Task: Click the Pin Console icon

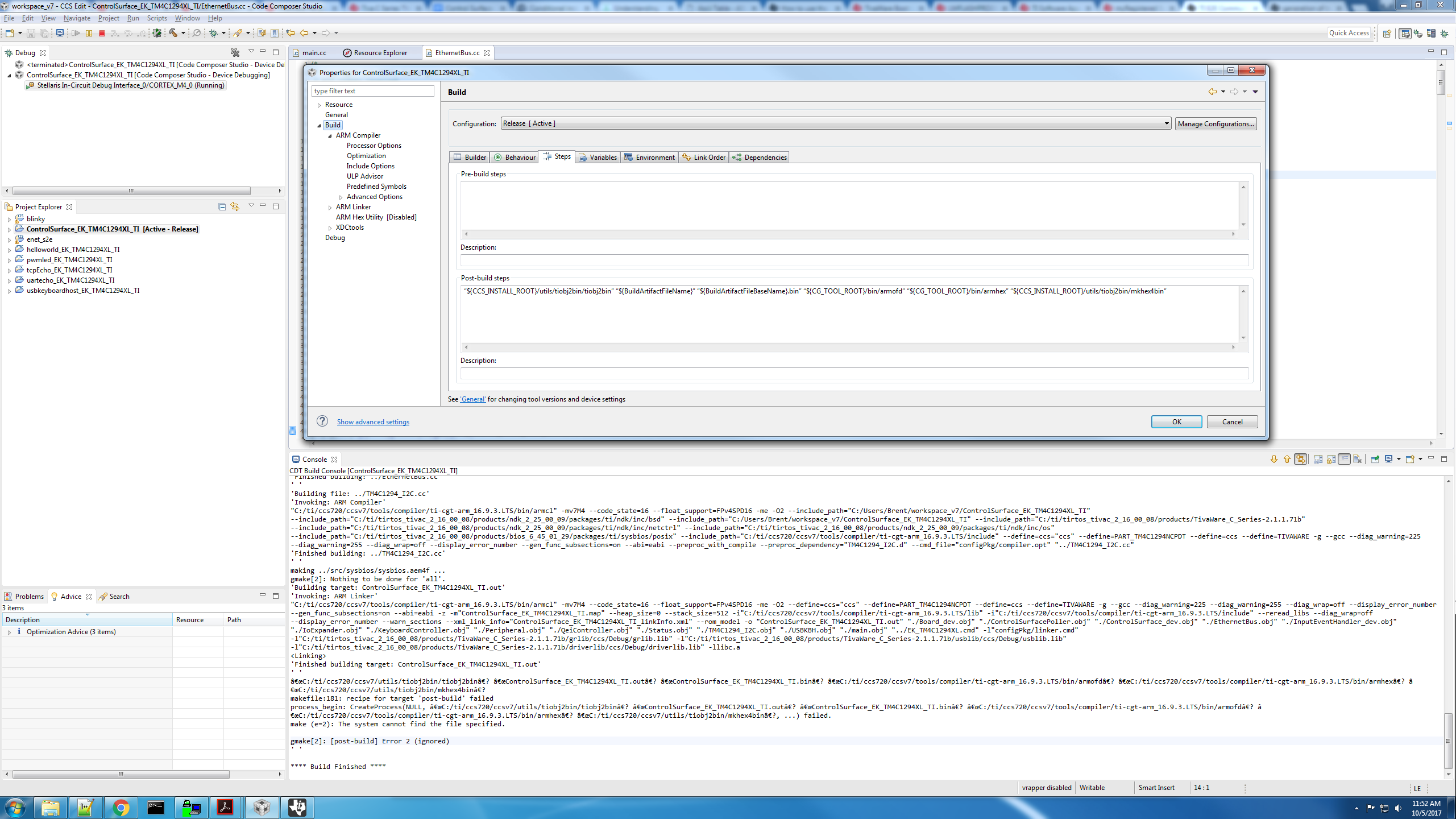Action: [1375, 459]
